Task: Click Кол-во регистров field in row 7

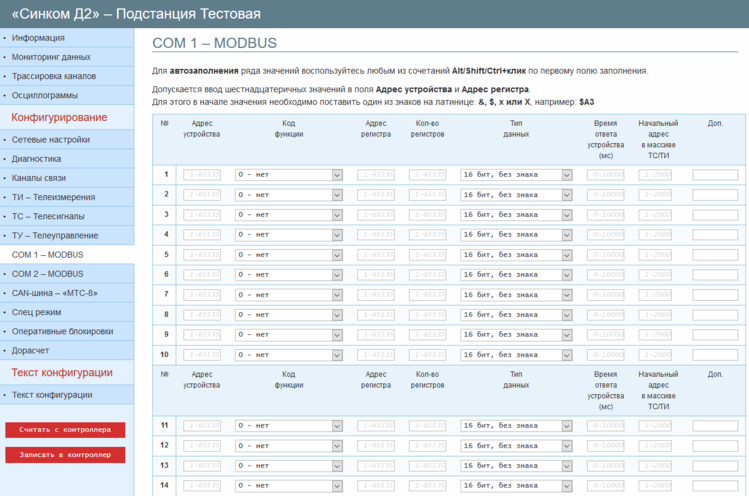Action: (427, 294)
